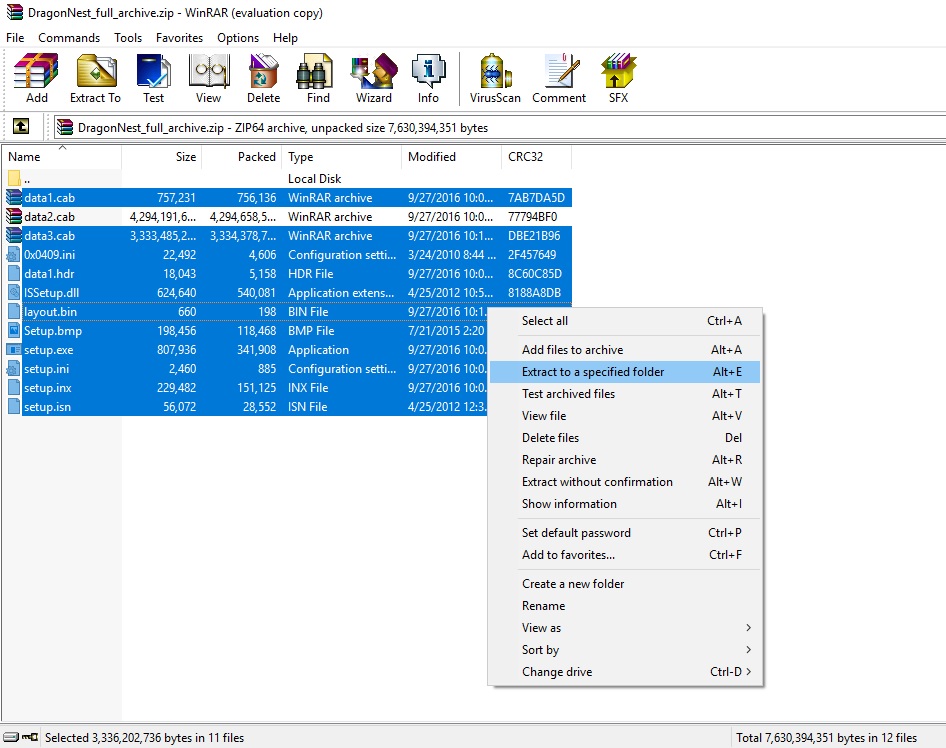The image size is (946, 748).
Task: Open the Extract To tool
Action: pyautogui.click(x=95, y=78)
